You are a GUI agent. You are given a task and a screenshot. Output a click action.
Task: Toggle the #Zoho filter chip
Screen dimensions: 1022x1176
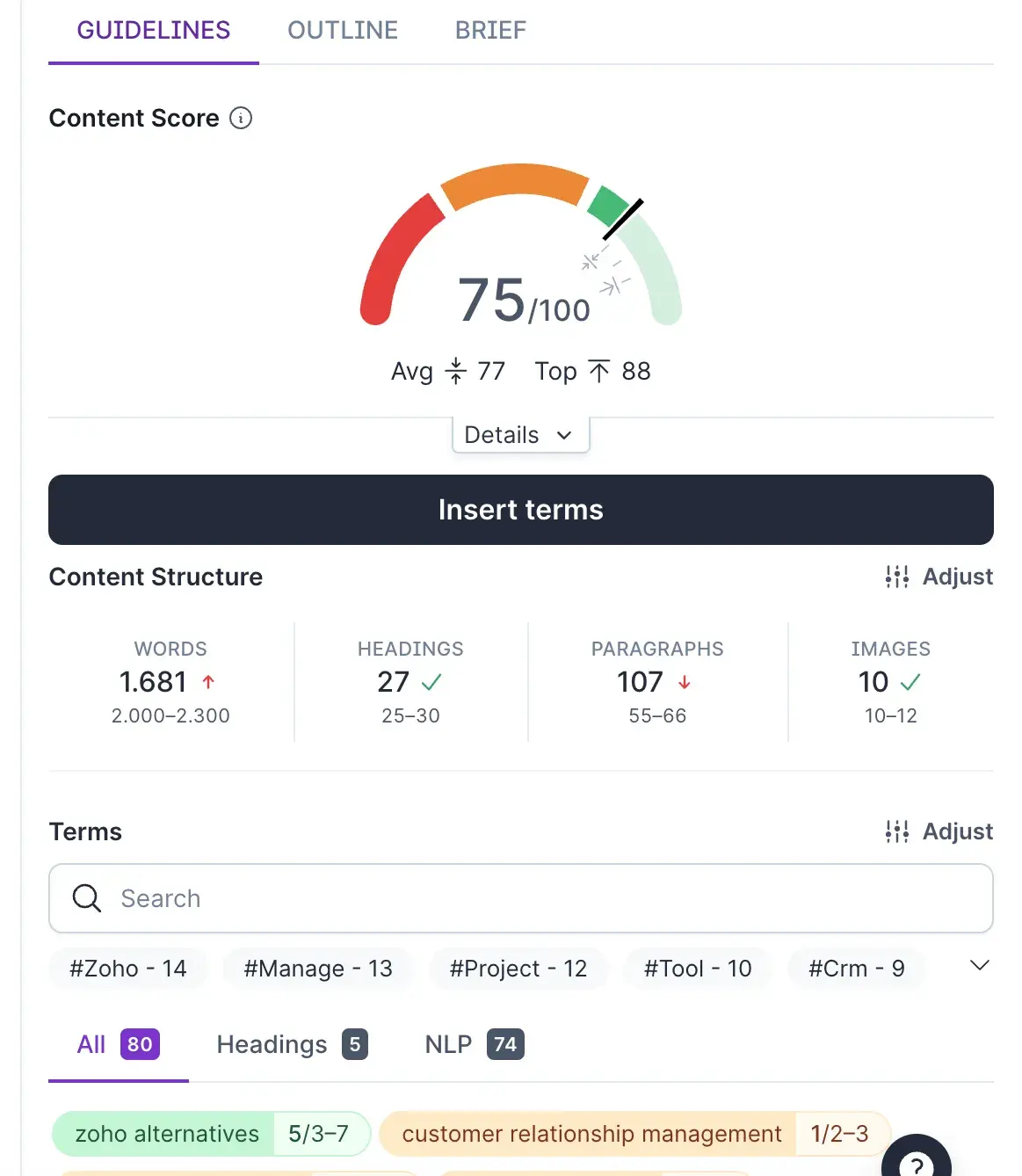click(x=128, y=969)
